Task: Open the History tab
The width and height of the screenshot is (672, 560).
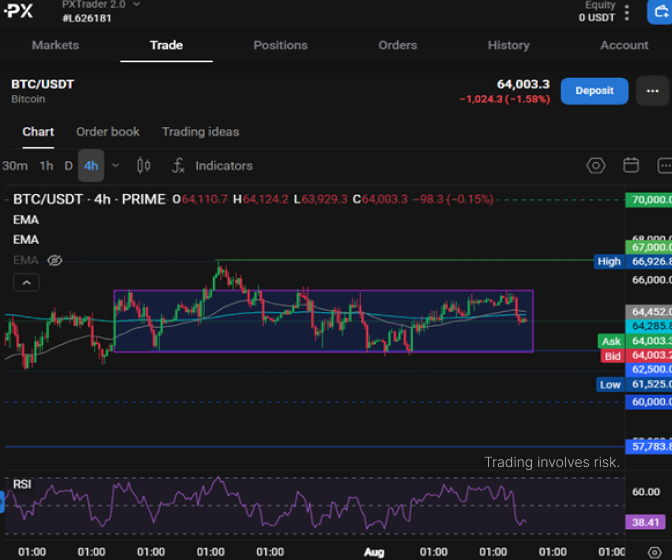Action: pos(508,45)
